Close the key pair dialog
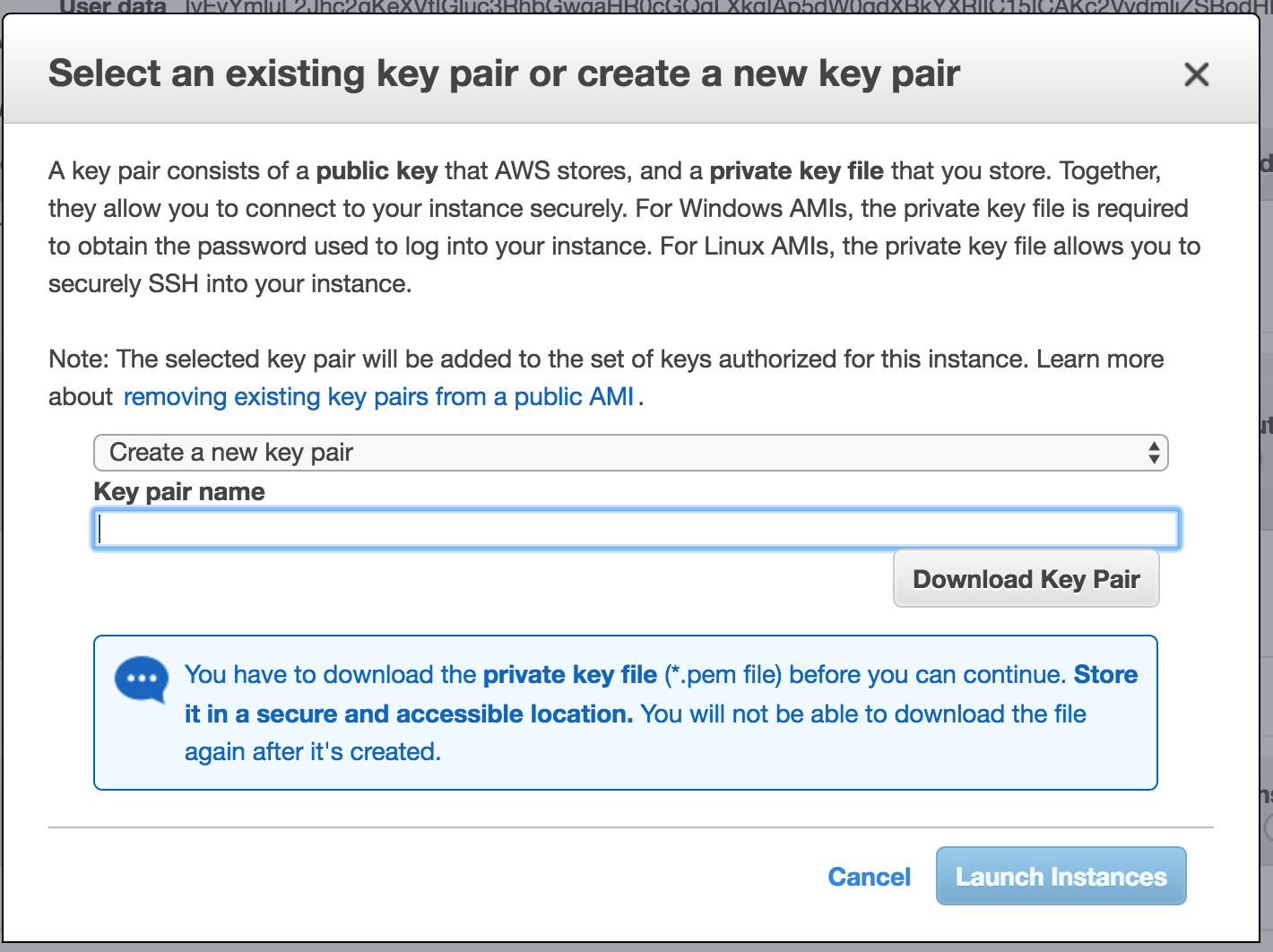Viewport: 1273px width, 952px height. [x=1197, y=74]
